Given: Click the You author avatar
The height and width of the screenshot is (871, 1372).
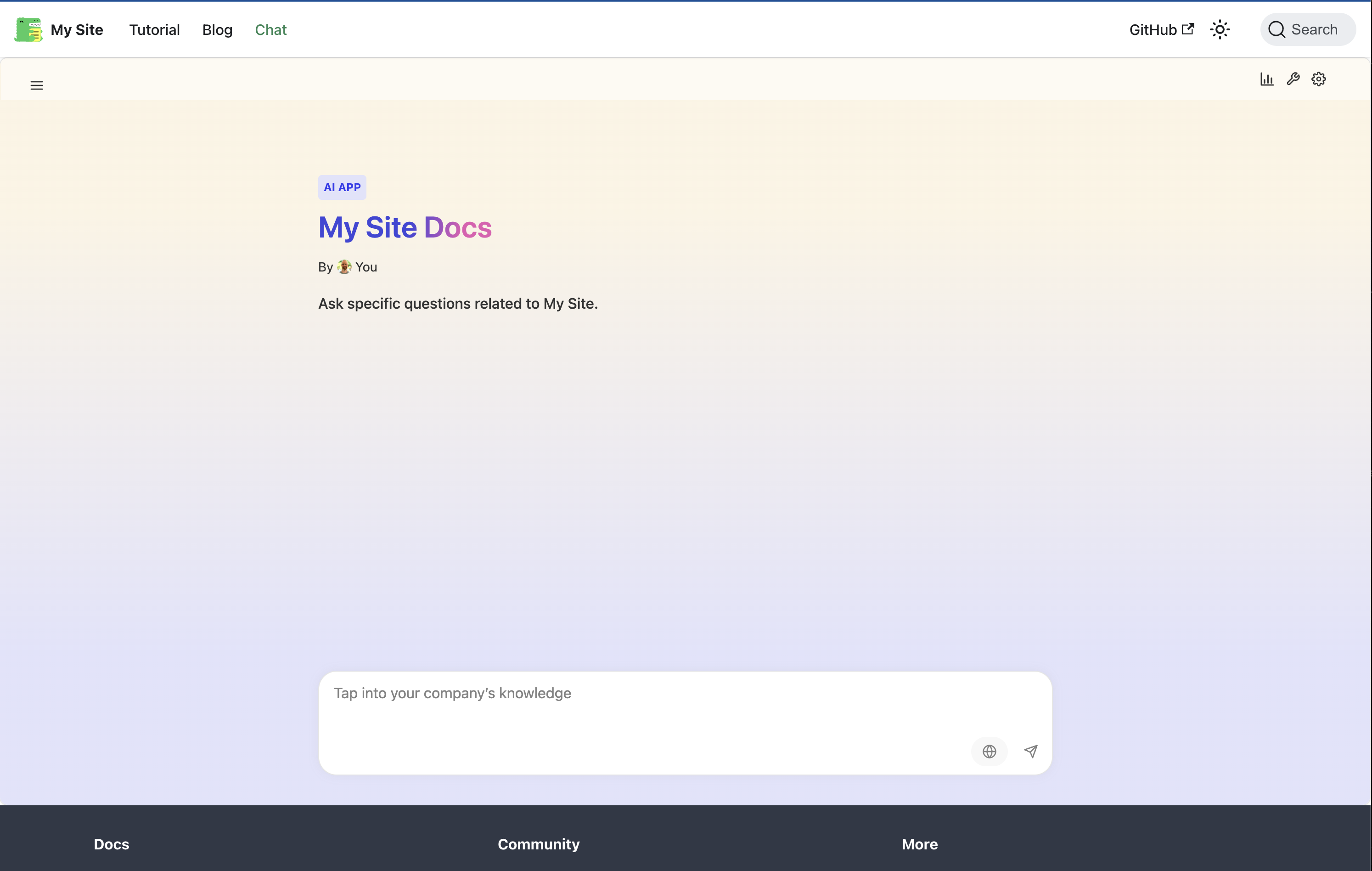Looking at the screenshot, I should pos(344,267).
